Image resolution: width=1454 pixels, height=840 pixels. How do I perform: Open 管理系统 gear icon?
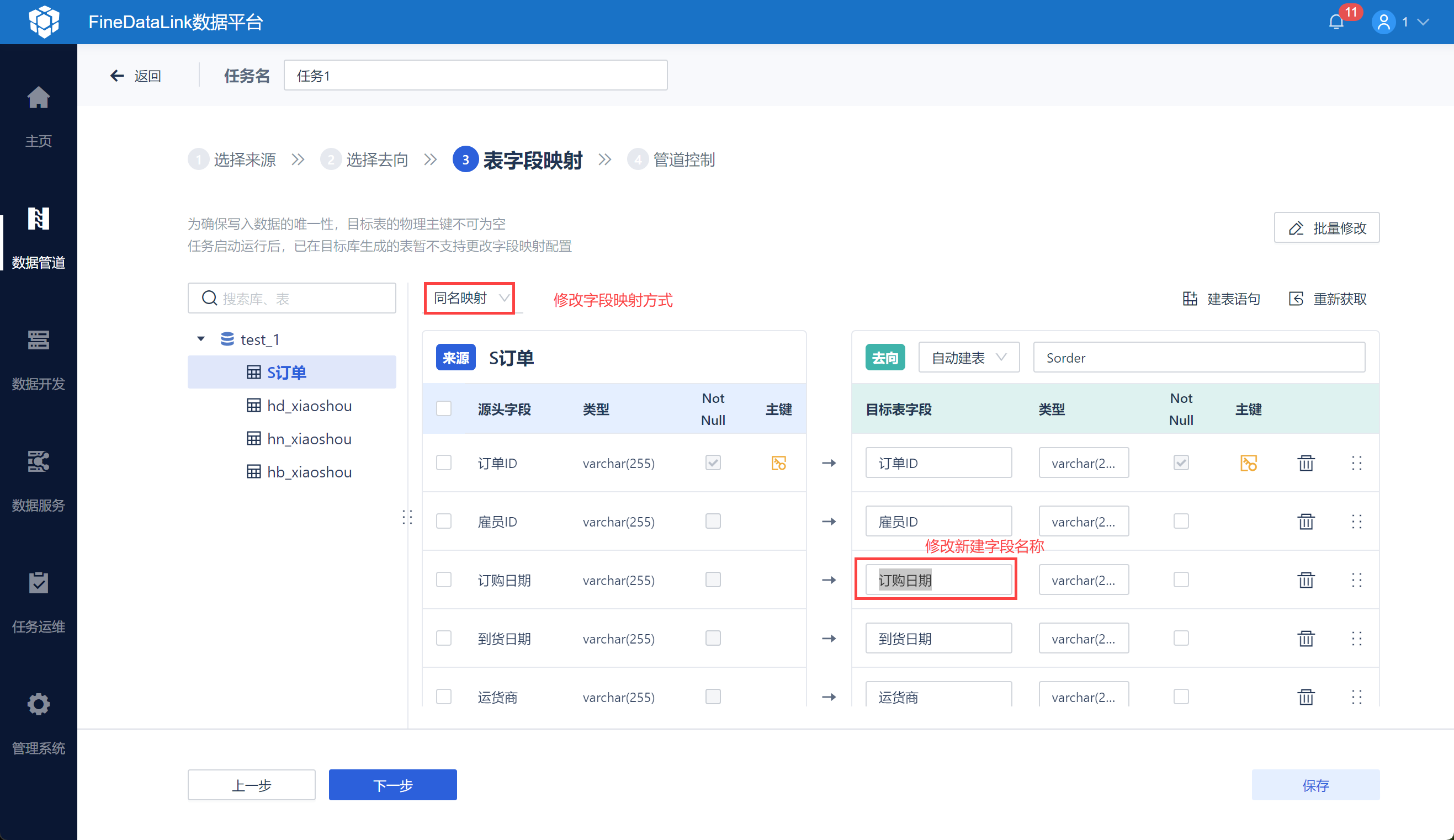38,704
